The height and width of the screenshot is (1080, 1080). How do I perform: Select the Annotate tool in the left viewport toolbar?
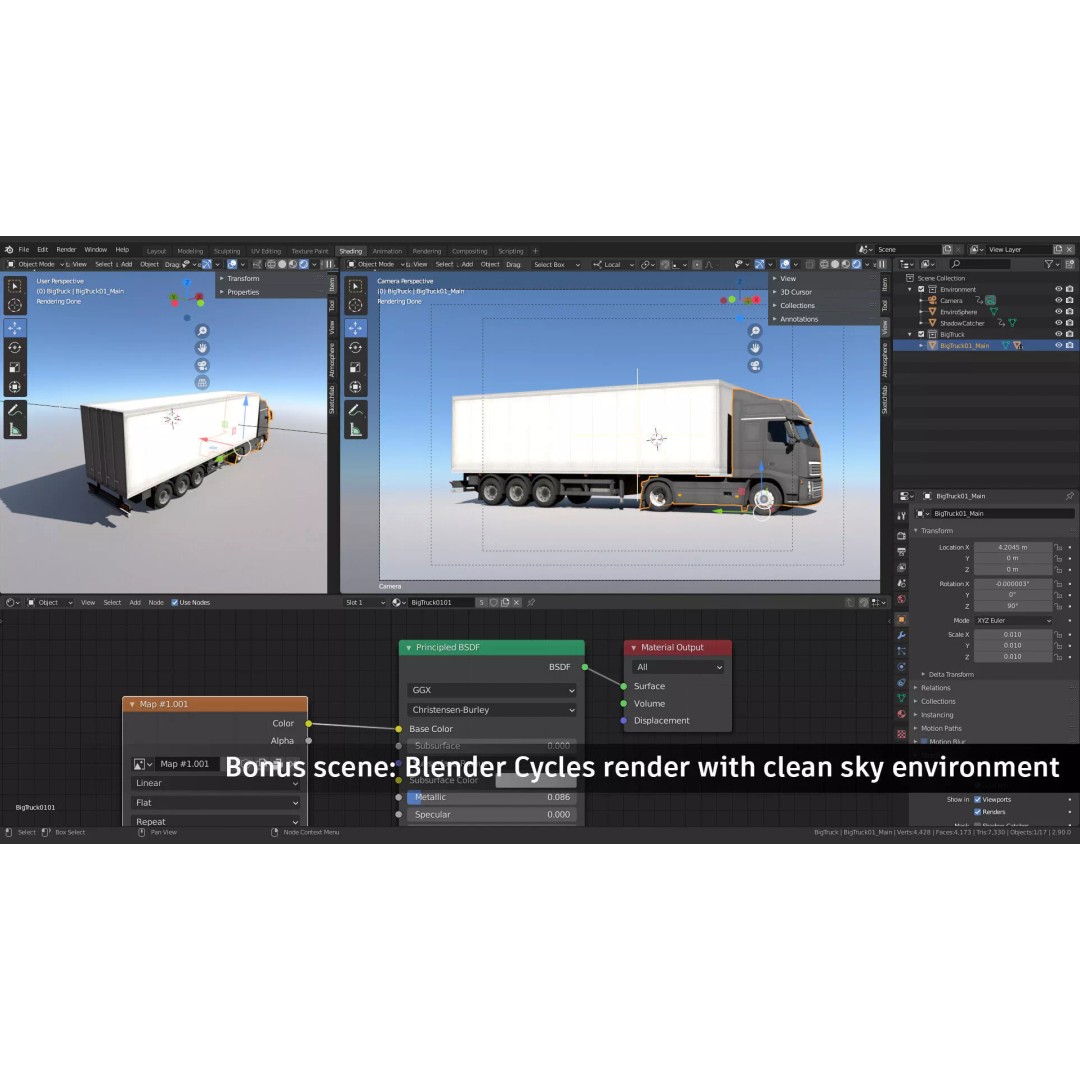(14, 411)
